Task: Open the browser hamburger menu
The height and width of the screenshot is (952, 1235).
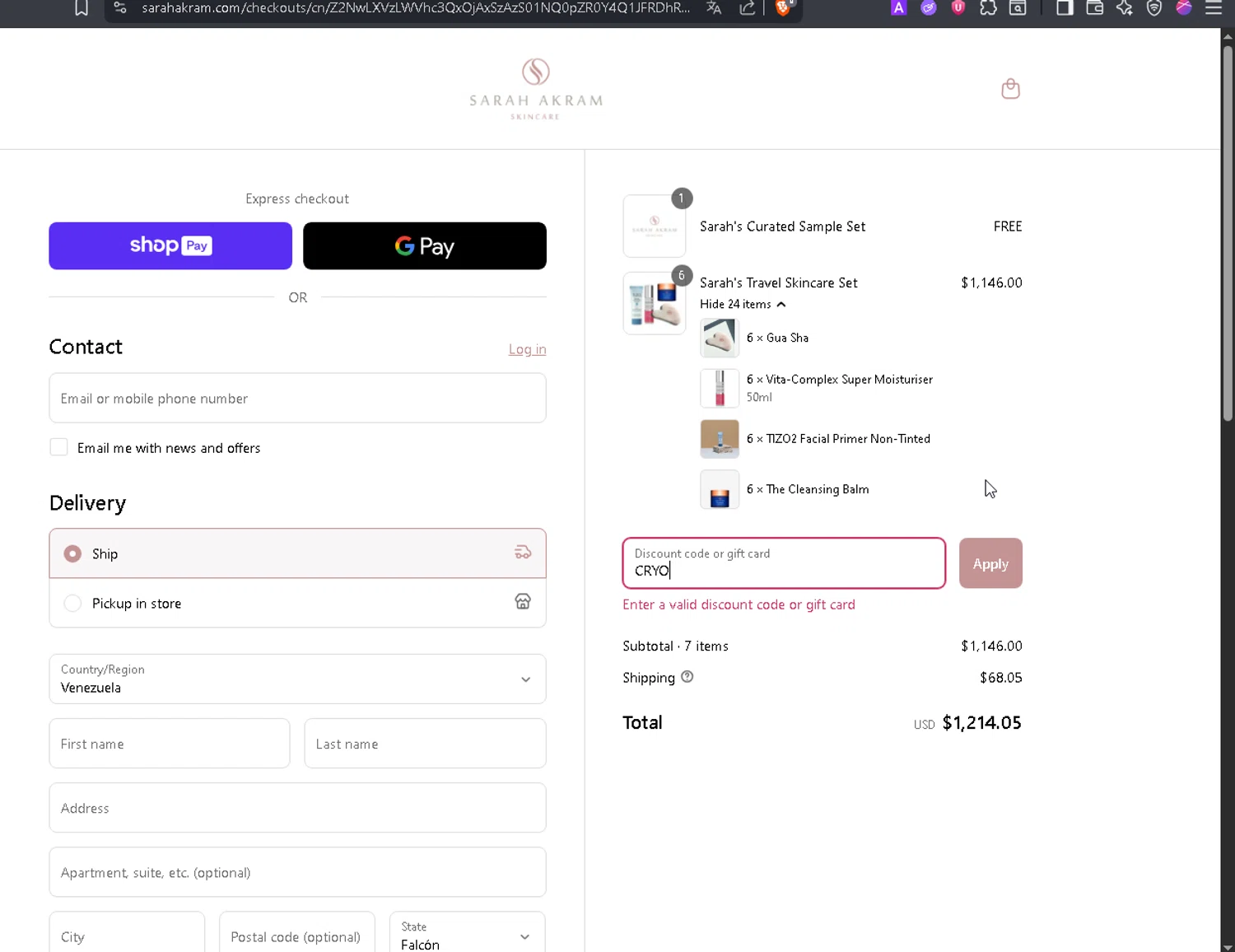Action: pyautogui.click(x=1214, y=8)
